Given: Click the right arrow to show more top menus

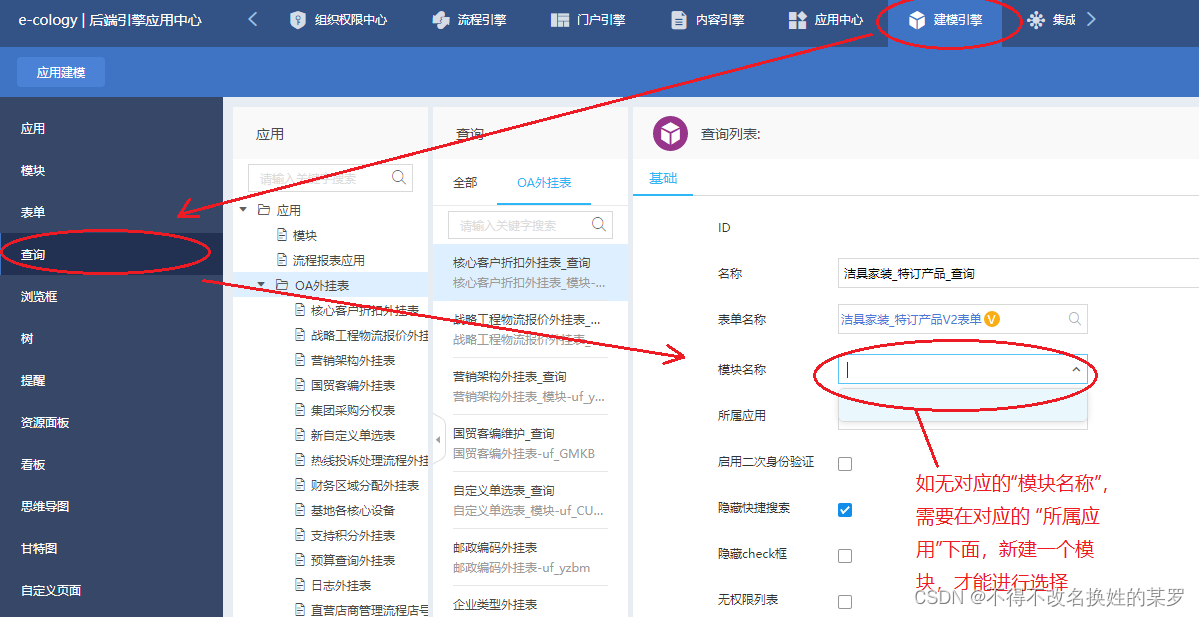Looking at the screenshot, I should pos(1091,19).
